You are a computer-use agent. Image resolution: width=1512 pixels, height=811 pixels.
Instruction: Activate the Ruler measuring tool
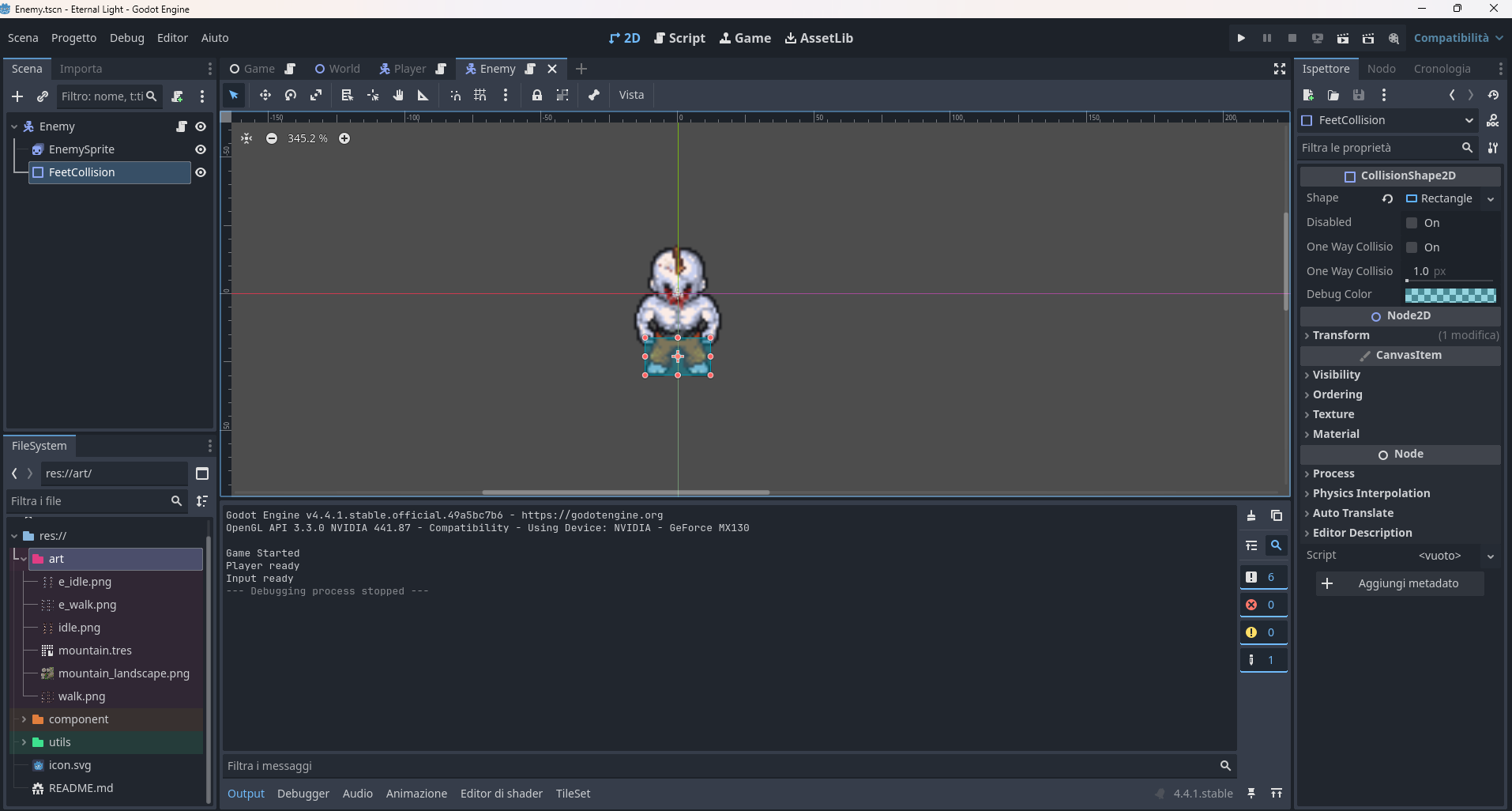tap(423, 95)
